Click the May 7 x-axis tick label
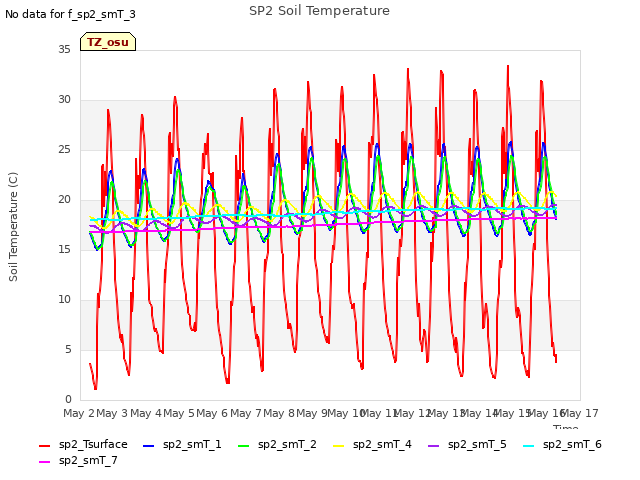The image size is (640, 480). (246, 413)
